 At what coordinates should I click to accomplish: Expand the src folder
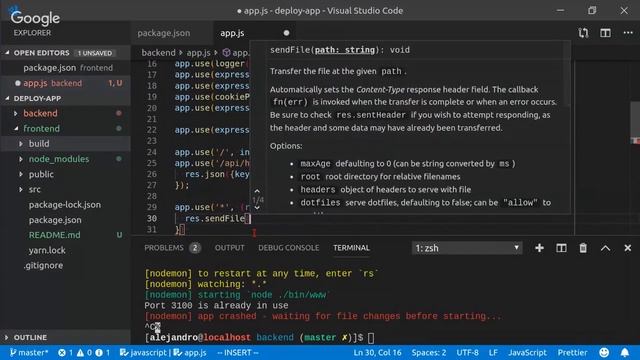21,189
